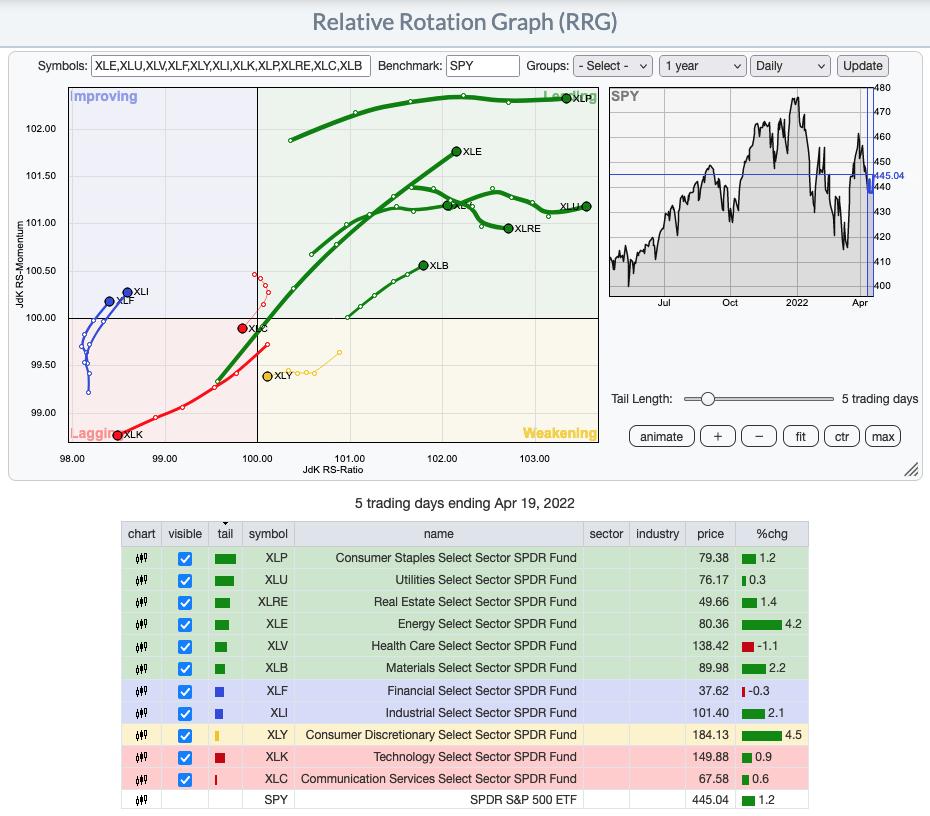The image size is (930, 816).
Task: Open the chart icon for XLRE row
Action: coord(141,602)
